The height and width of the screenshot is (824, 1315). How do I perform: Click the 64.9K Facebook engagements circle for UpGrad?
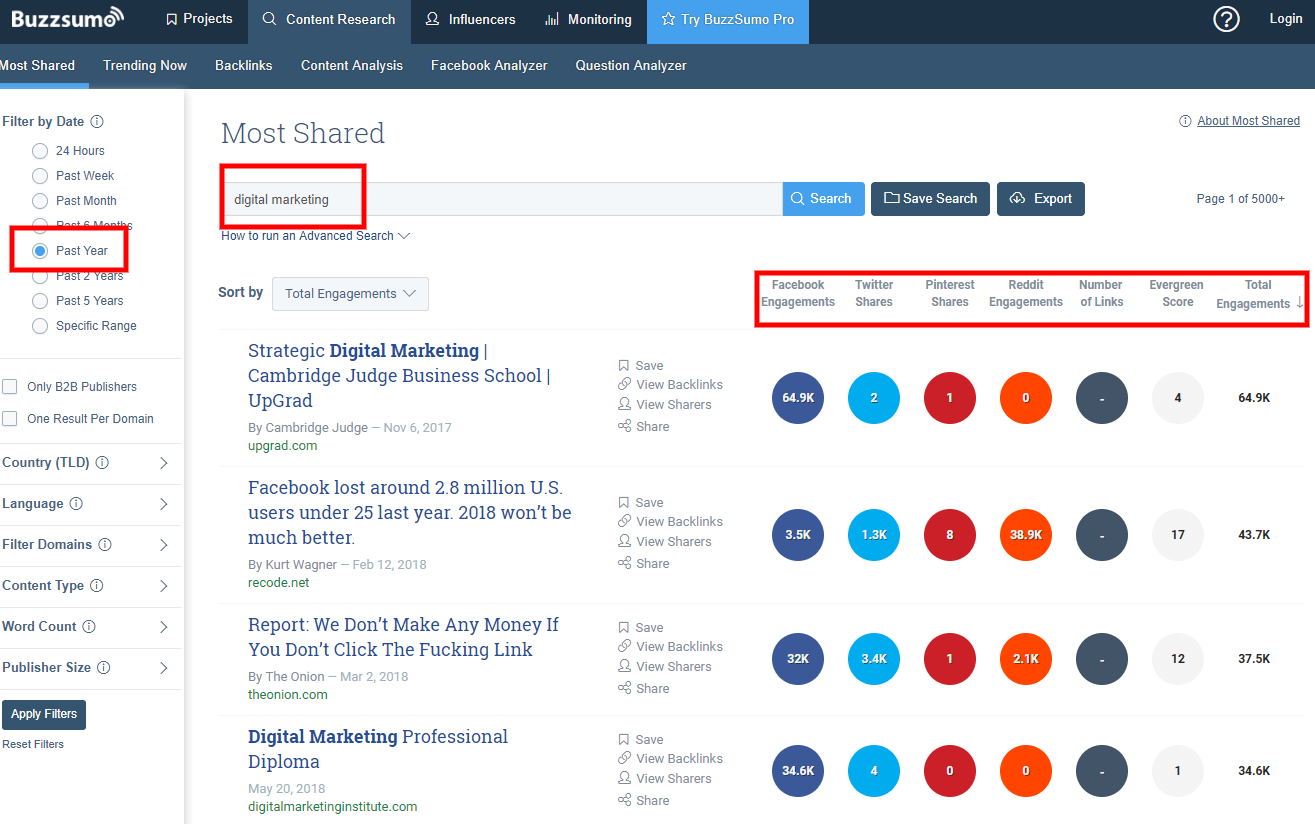(798, 398)
